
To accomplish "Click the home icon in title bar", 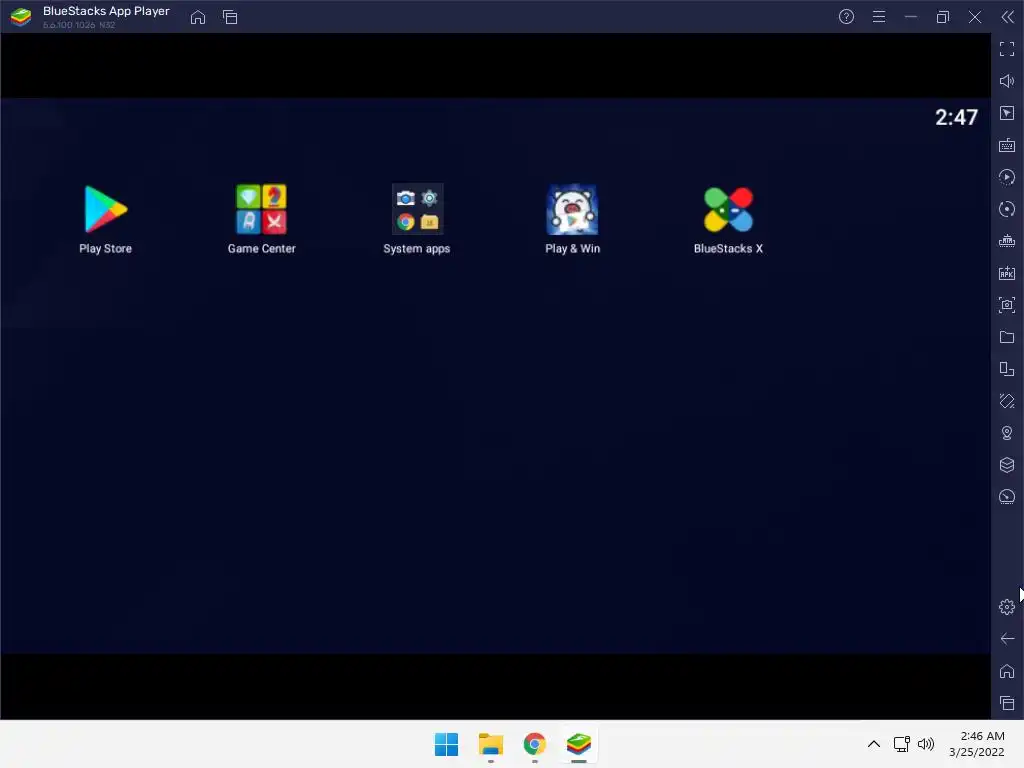I will click(x=198, y=17).
